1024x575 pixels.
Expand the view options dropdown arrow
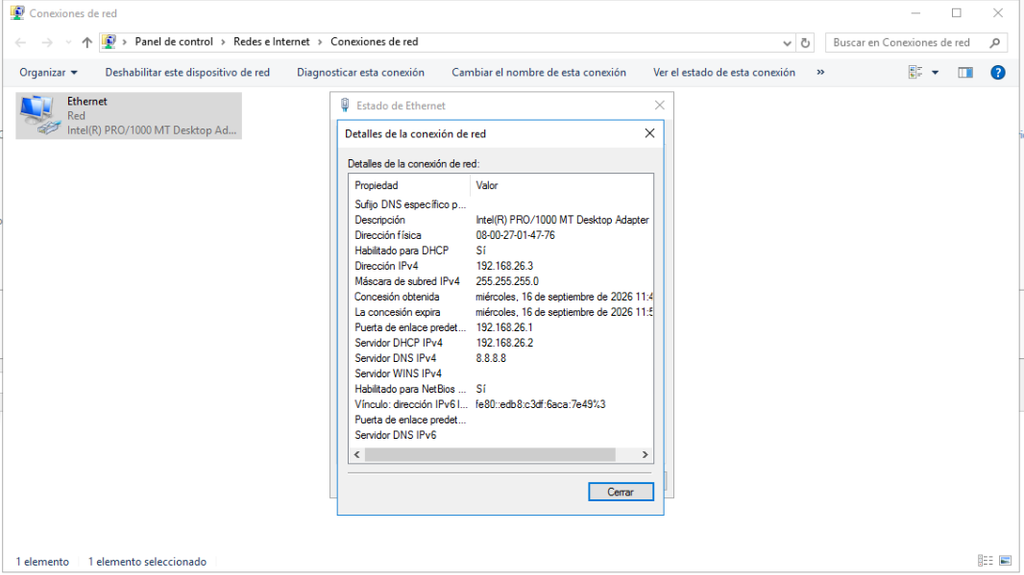(935, 73)
